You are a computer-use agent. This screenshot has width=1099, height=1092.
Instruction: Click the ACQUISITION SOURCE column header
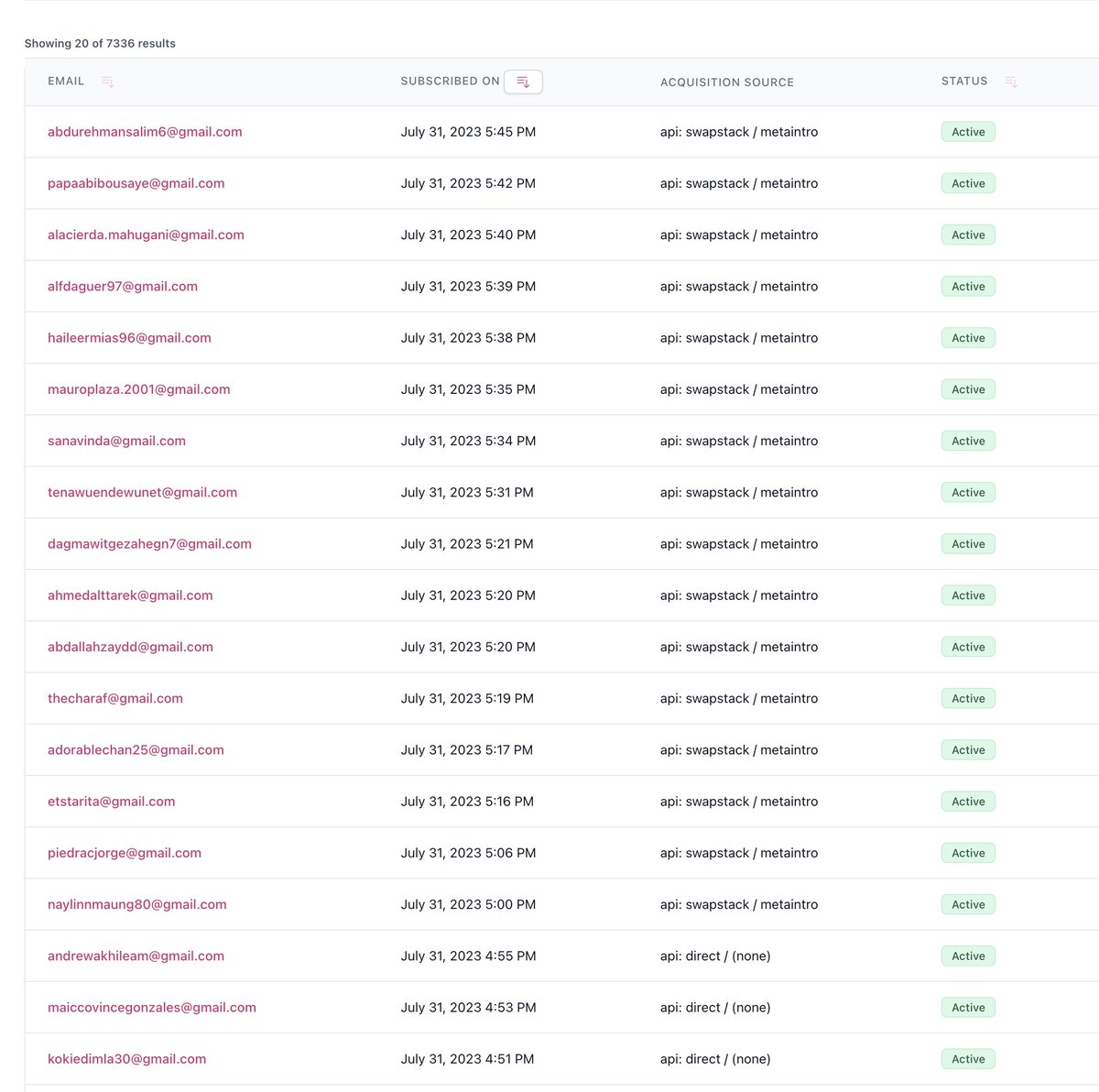[x=727, y=82]
